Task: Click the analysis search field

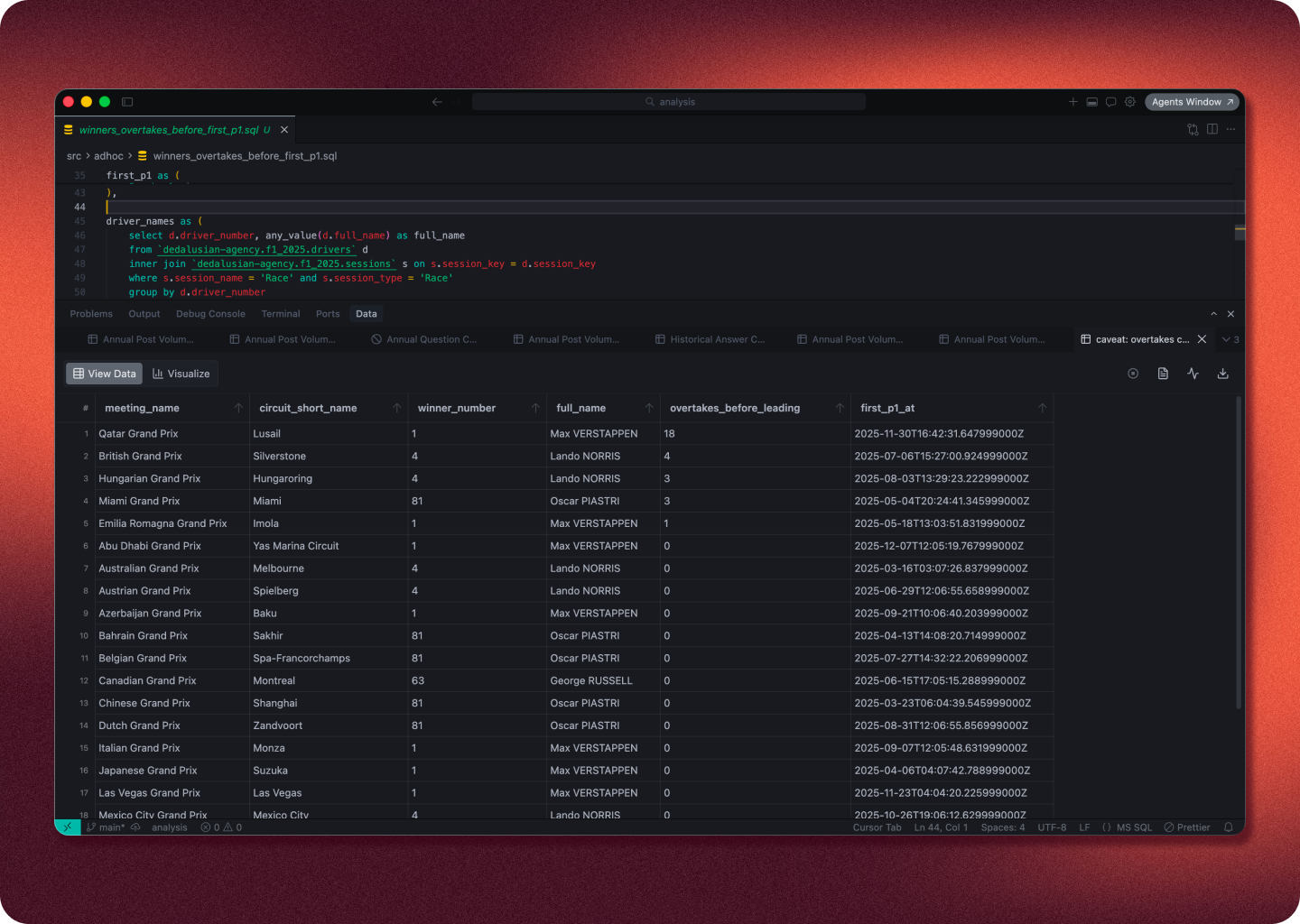Action: click(669, 102)
